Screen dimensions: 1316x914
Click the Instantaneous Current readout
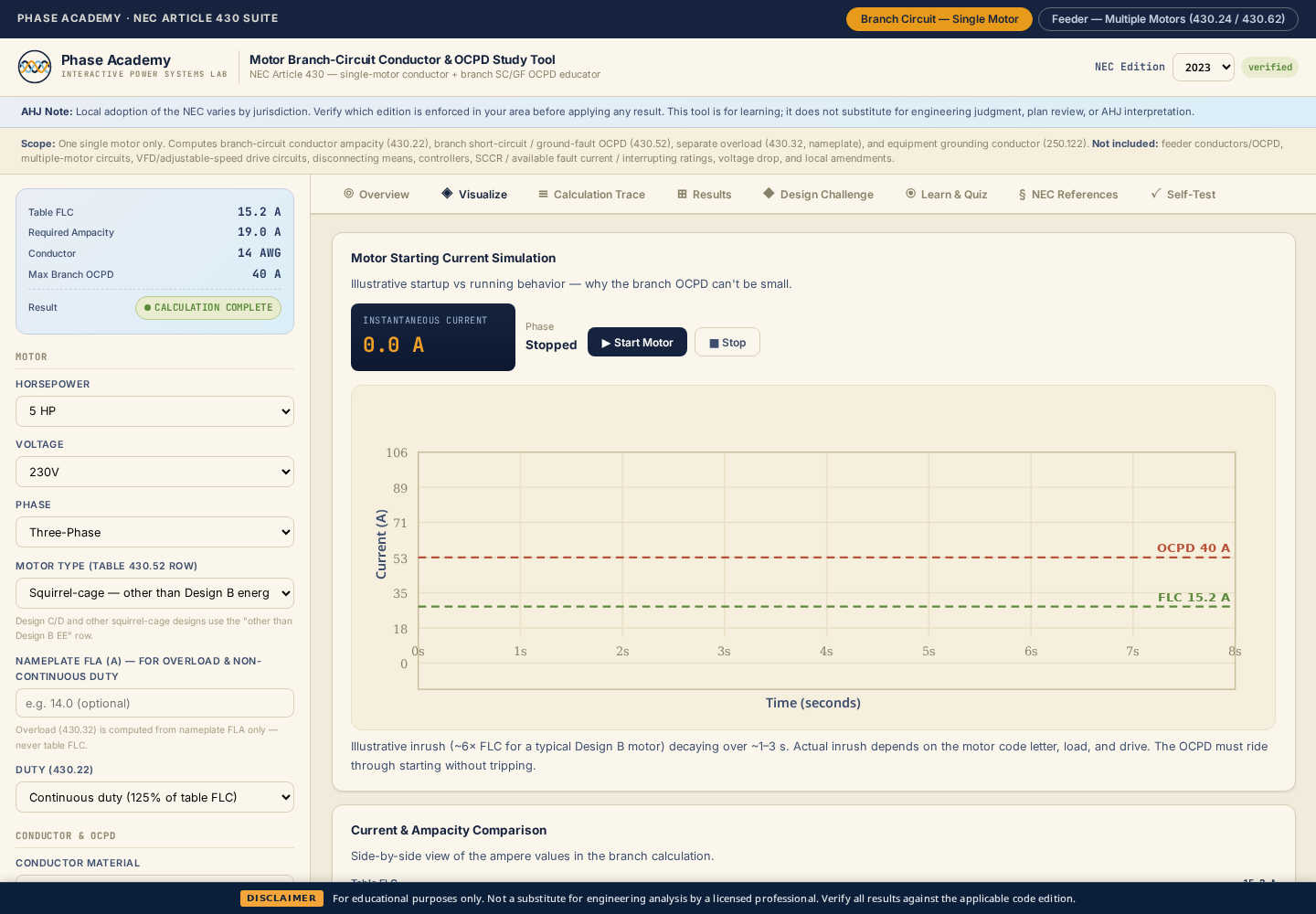pos(433,337)
